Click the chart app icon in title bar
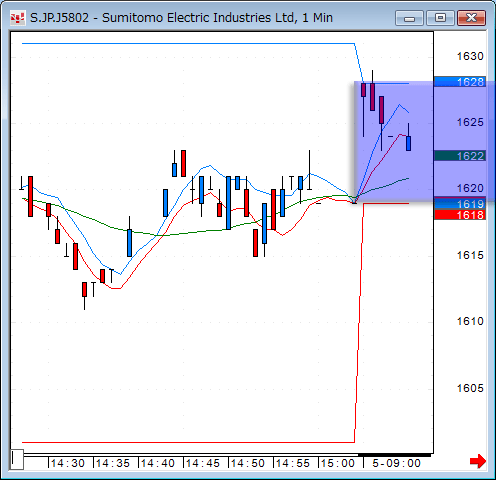This screenshot has height=480, width=496. (17, 17)
